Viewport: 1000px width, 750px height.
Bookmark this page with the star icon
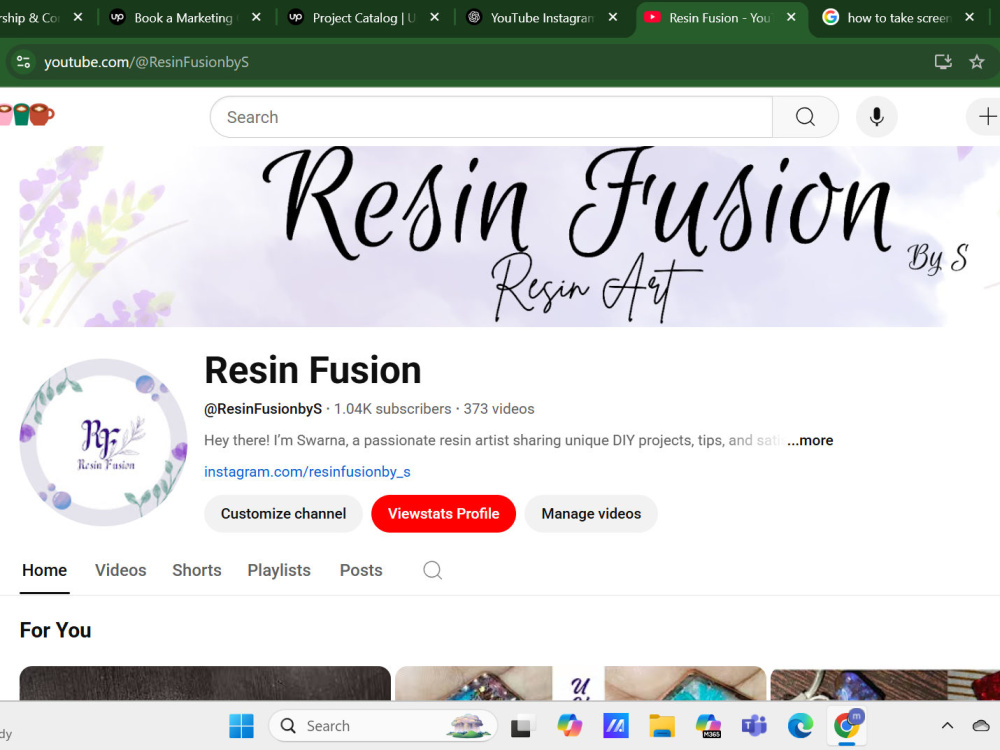tap(976, 62)
